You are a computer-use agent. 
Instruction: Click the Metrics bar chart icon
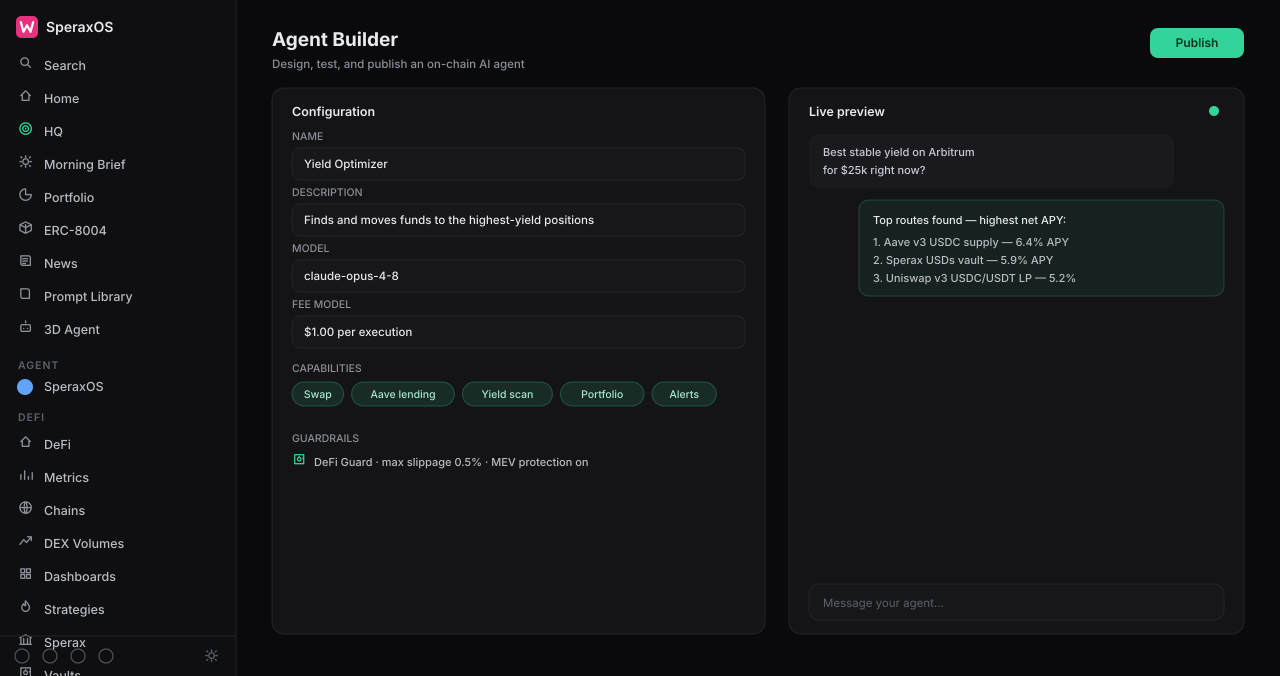click(25, 476)
